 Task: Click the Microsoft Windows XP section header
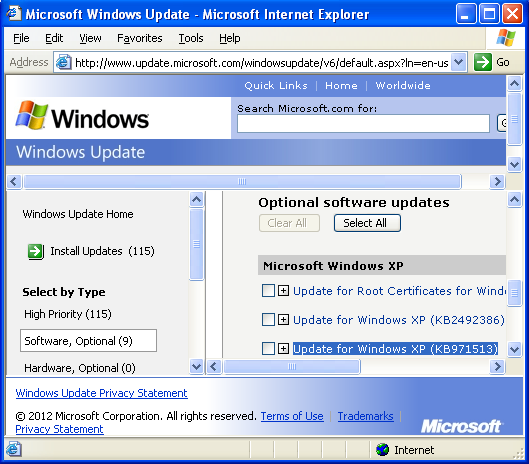point(382,266)
